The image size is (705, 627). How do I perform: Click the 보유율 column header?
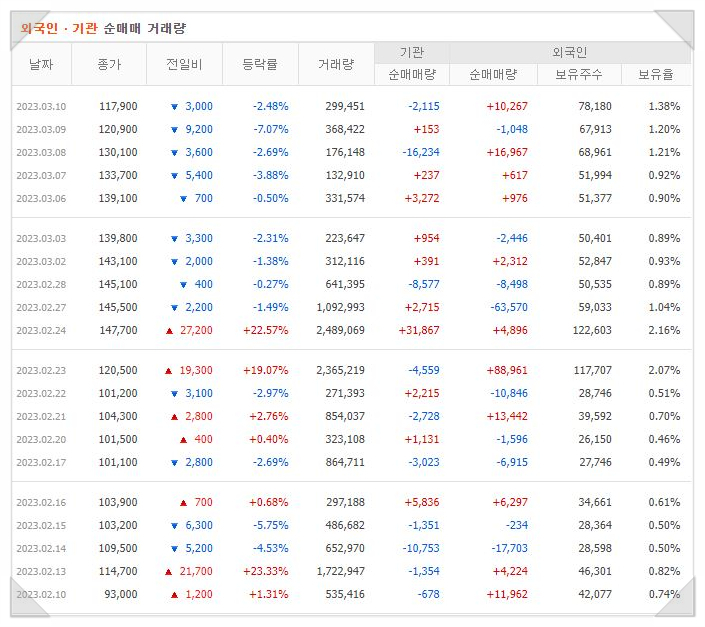656,74
